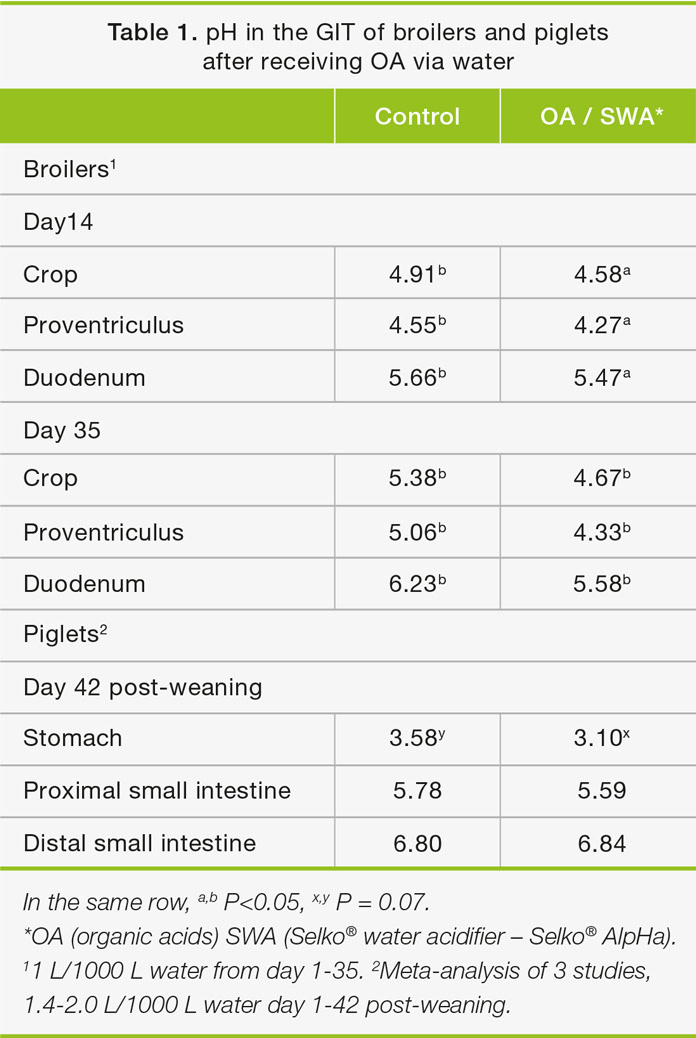Select the Control column header
Image resolution: width=696 pixels, height=1038 pixels.
(417, 116)
